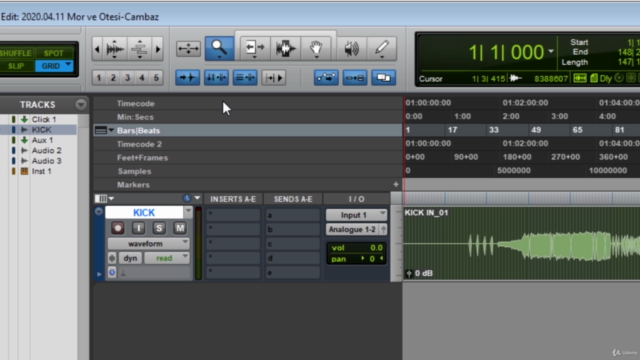Toggle input monitoring on KICK
Image resolution: width=640 pixels, height=360 pixels.
pos(138,228)
